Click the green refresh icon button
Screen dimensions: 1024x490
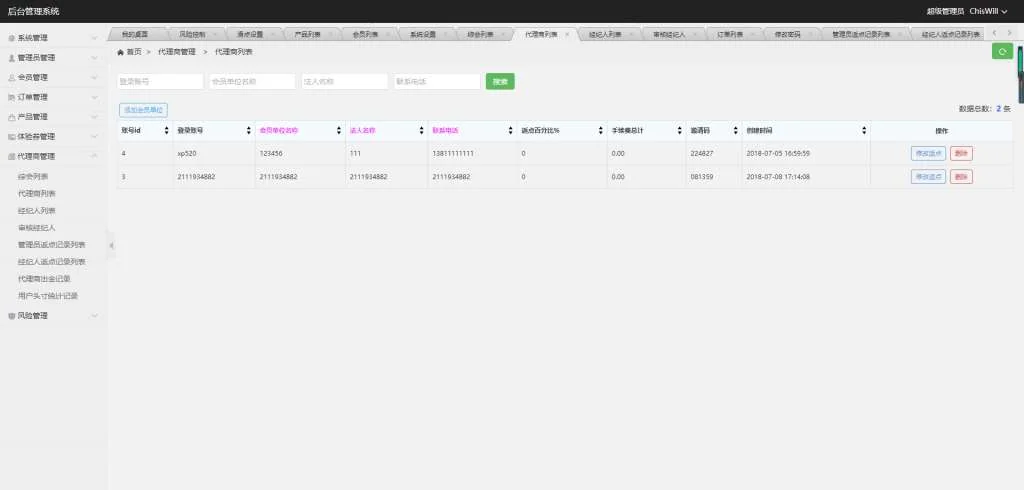tap(1002, 52)
